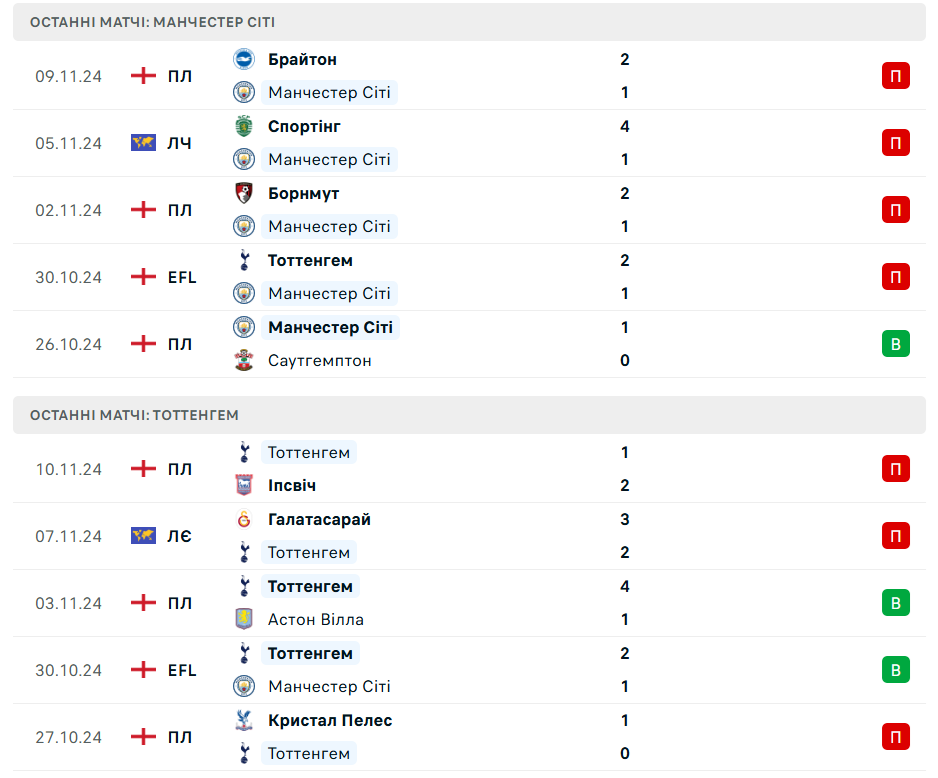
Task: Open the Галатасарай team link
Action: click(x=319, y=520)
